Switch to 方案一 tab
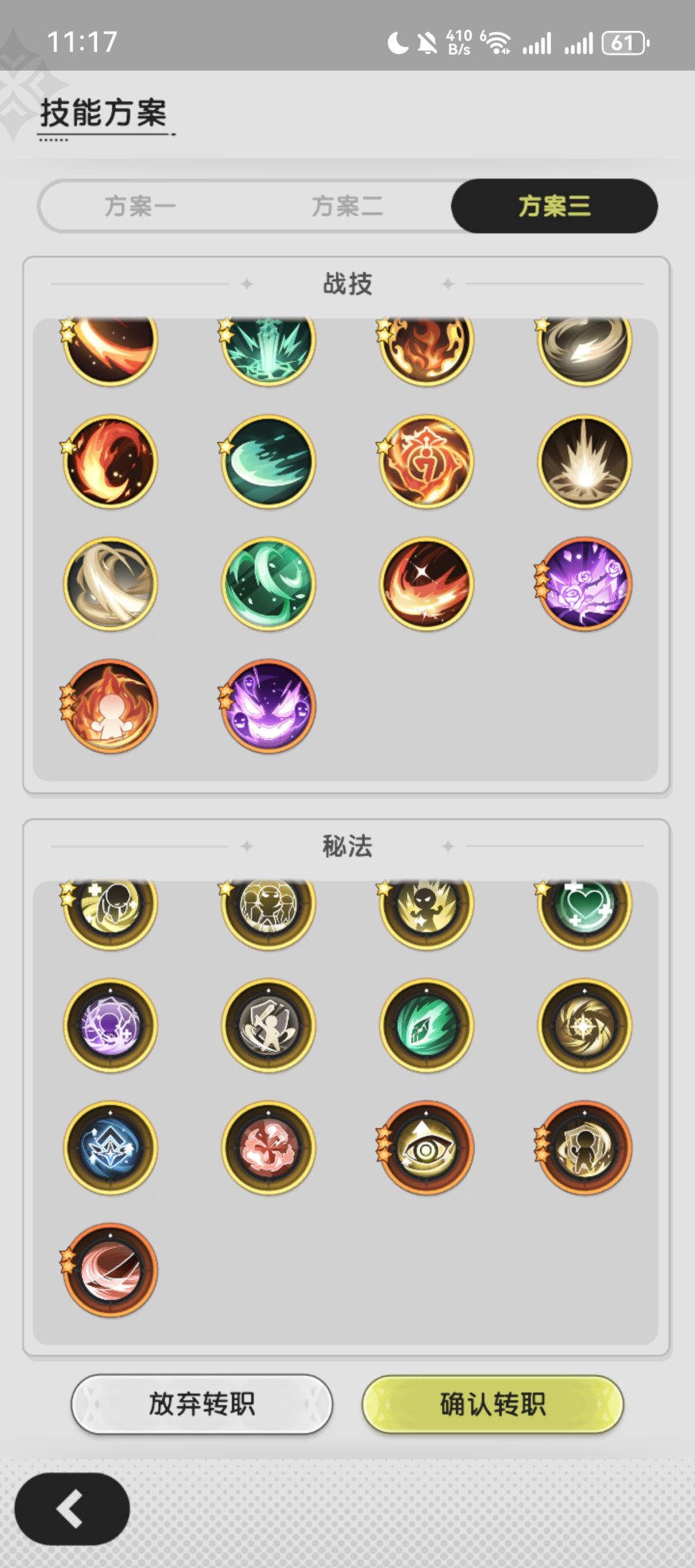The image size is (695, 1568). pos(140,206)
